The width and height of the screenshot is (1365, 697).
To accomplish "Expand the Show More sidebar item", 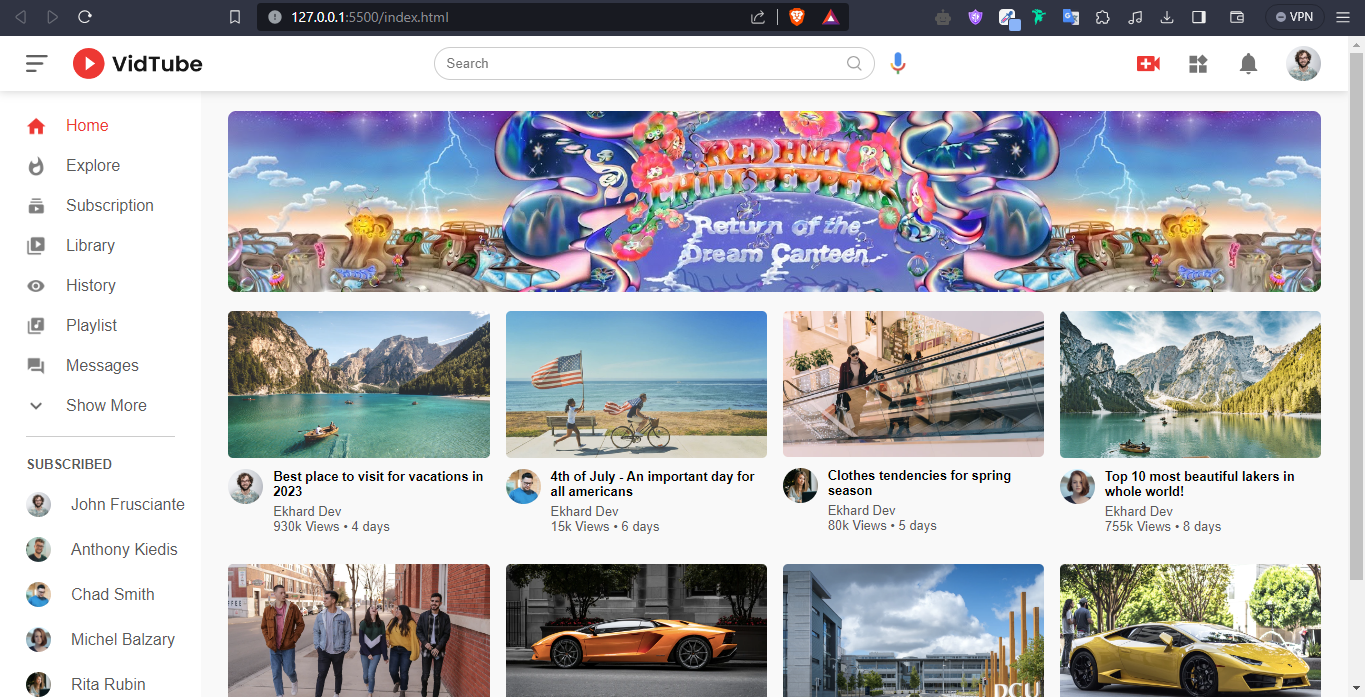I will click(x=106, y=405).
